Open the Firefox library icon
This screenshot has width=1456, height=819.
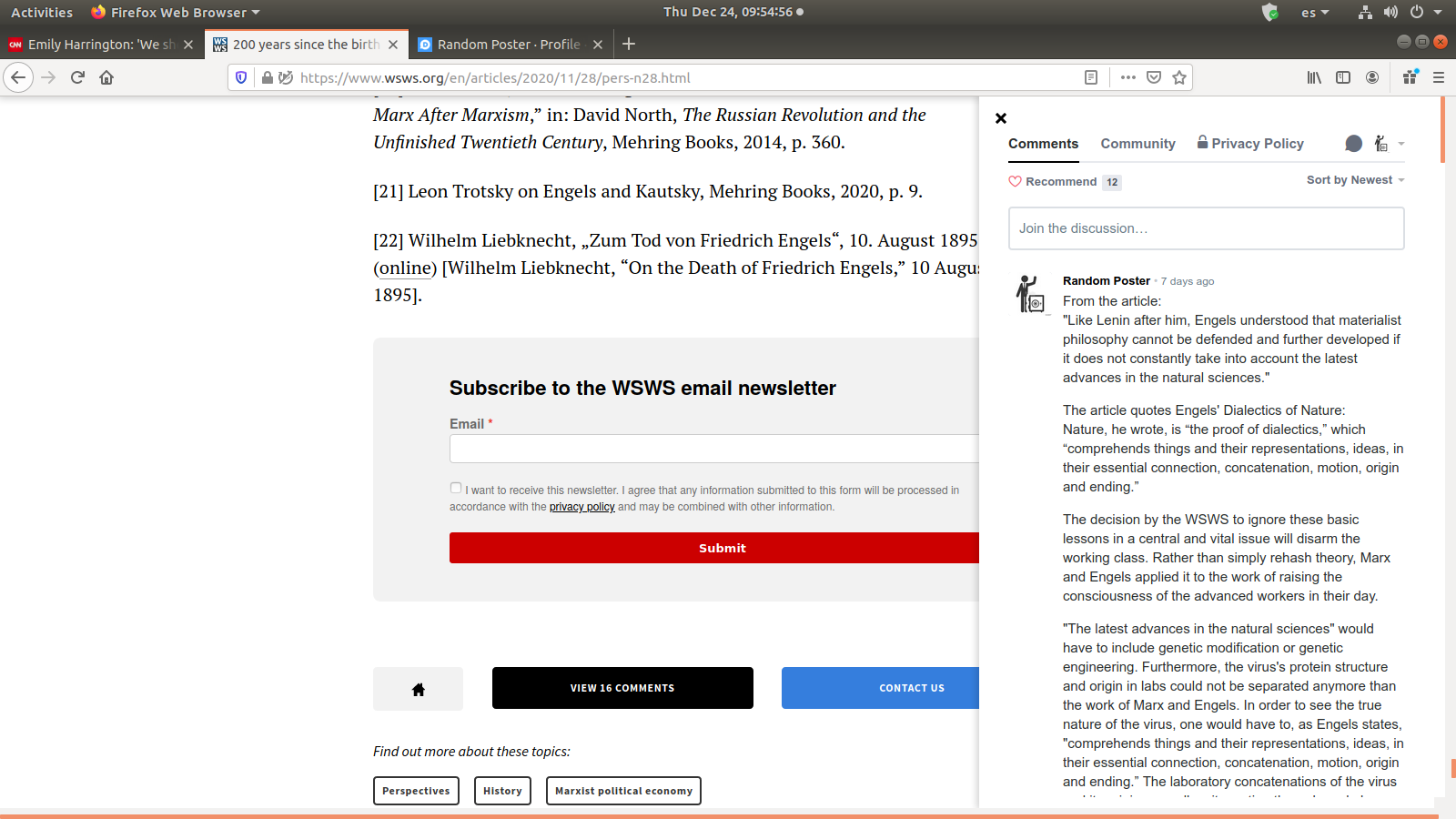coord(1314,77)
